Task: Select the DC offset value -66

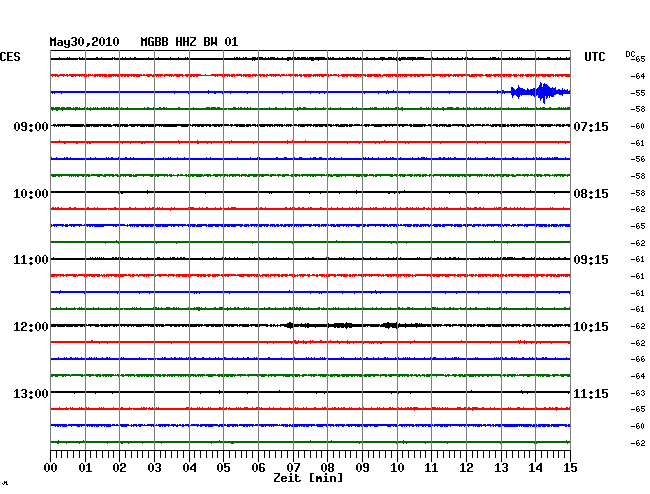Action: (638, 359)
